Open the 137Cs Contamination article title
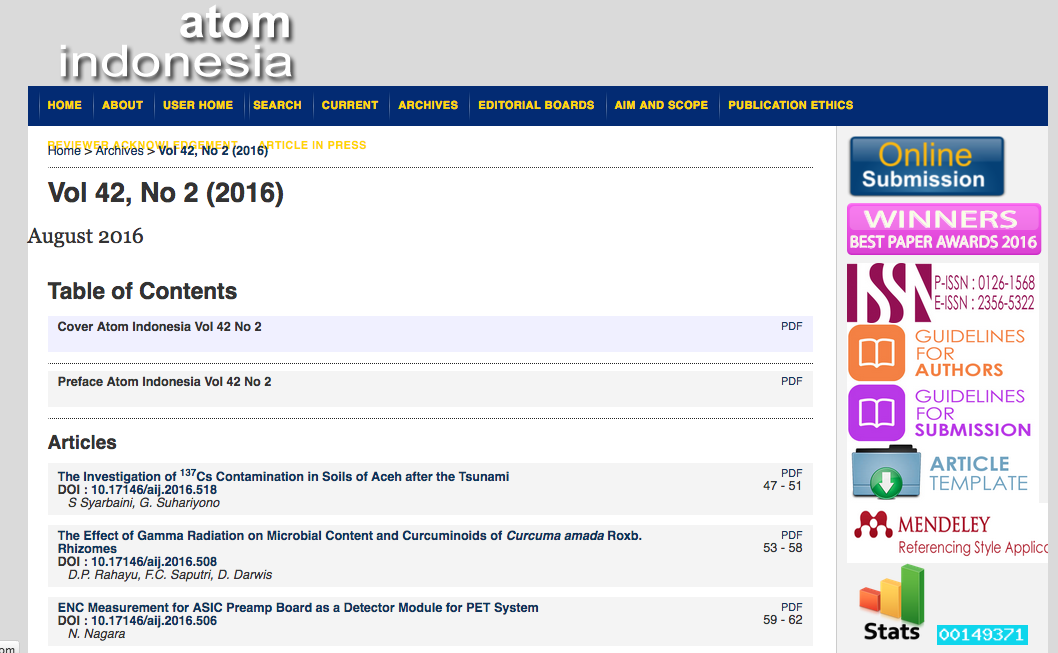Viewport: 1058px width, 653px height. [283, 477]
